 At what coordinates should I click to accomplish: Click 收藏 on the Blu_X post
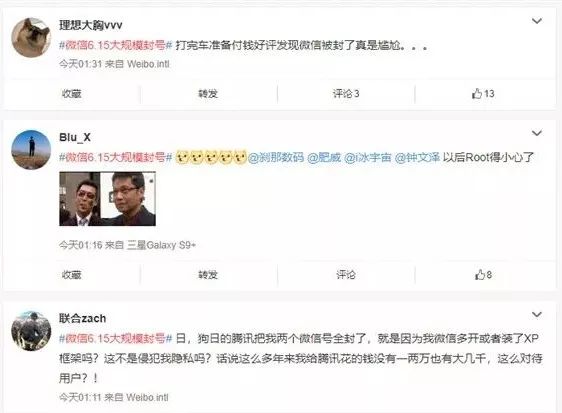[72, 275]
